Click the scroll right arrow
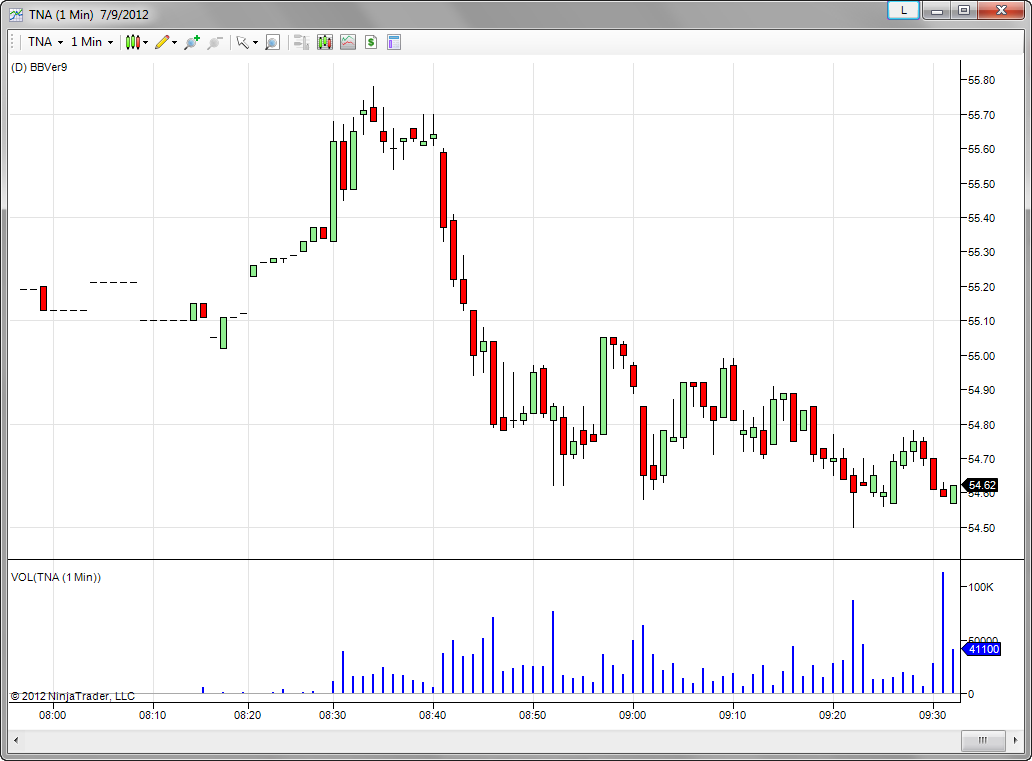Viewport: 1032px width, 761px height. click(x=1016, y=740)
